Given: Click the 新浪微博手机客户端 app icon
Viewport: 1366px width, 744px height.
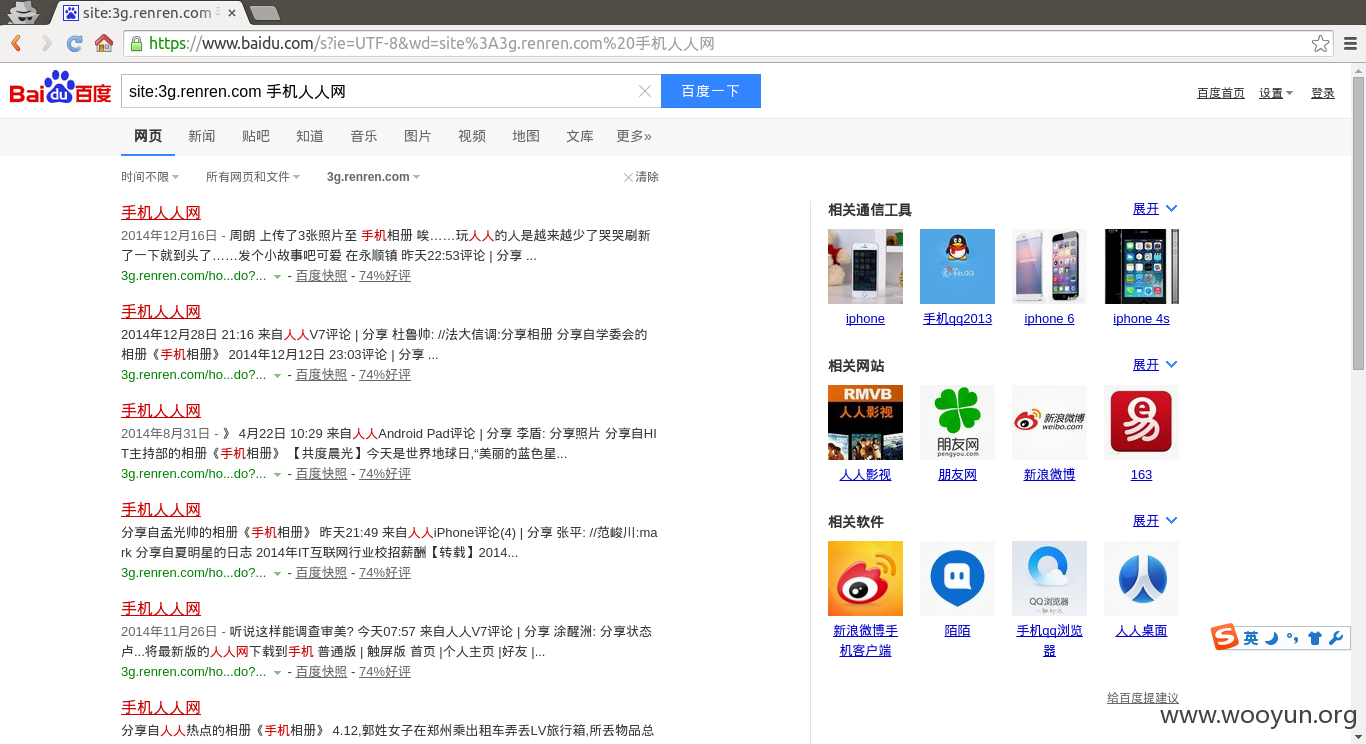Looking at the screenshot, I should [x=865, y=578].
